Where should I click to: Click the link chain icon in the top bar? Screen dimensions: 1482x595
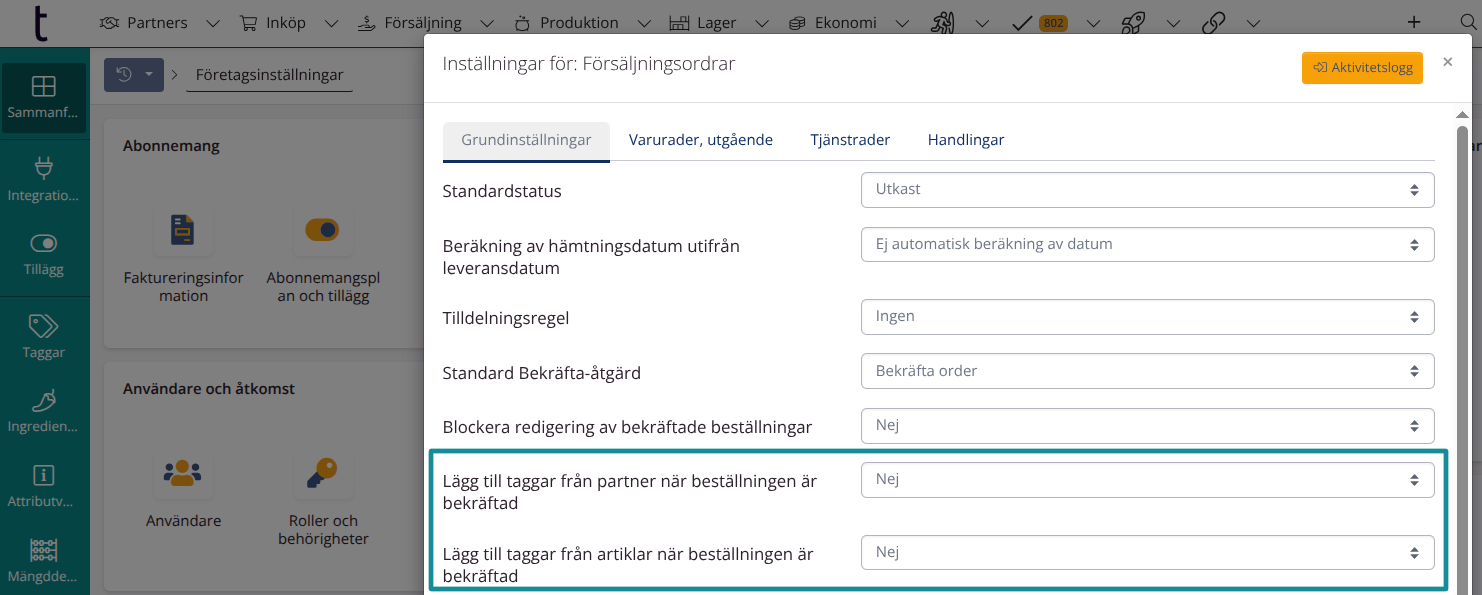click(1213, 22)
